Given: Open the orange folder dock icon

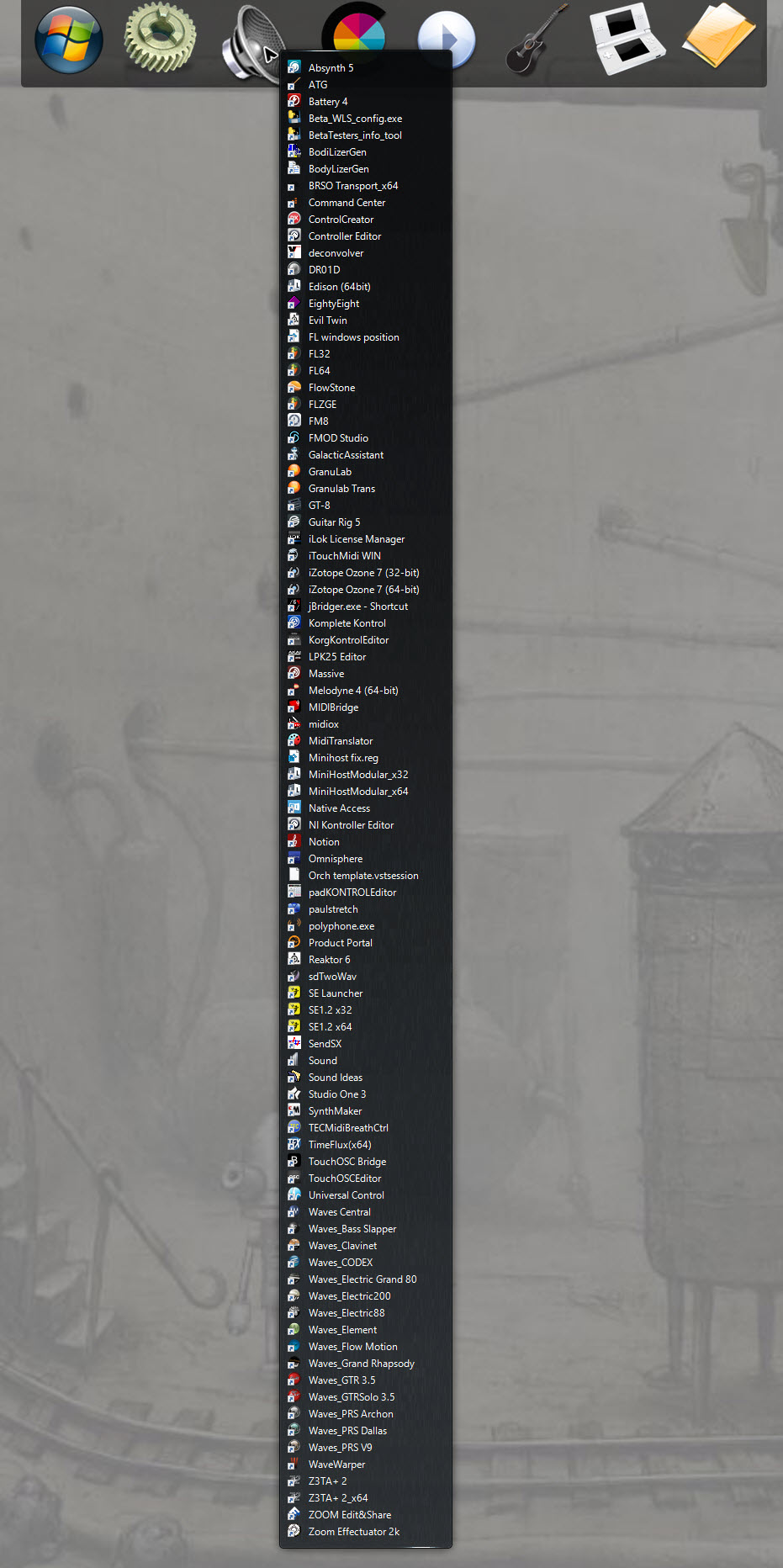Looking at the screenshot, I should pyautogui.click(x=717, y=36).
